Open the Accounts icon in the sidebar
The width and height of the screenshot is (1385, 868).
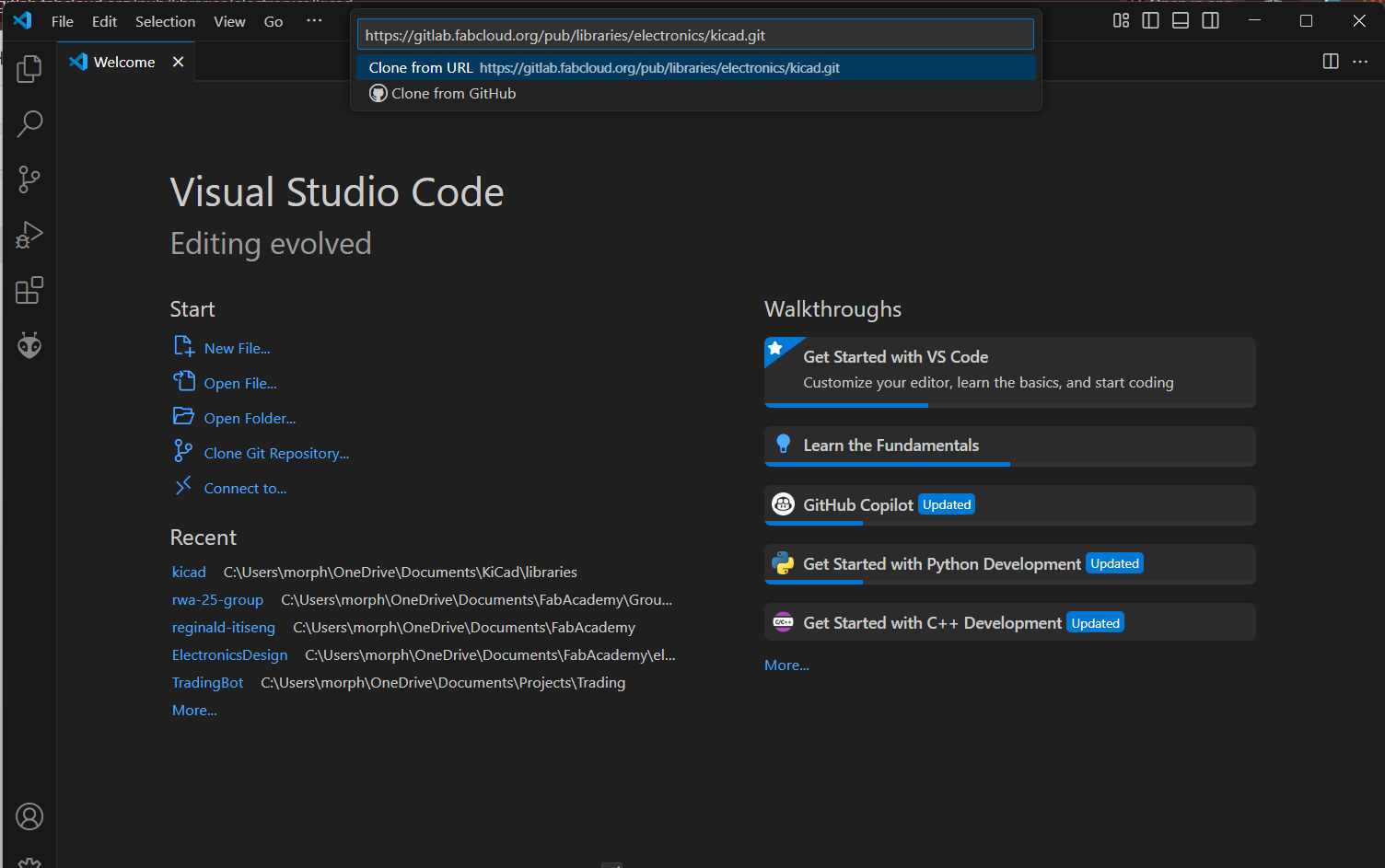pyautogui.click(x=29, y=816)
